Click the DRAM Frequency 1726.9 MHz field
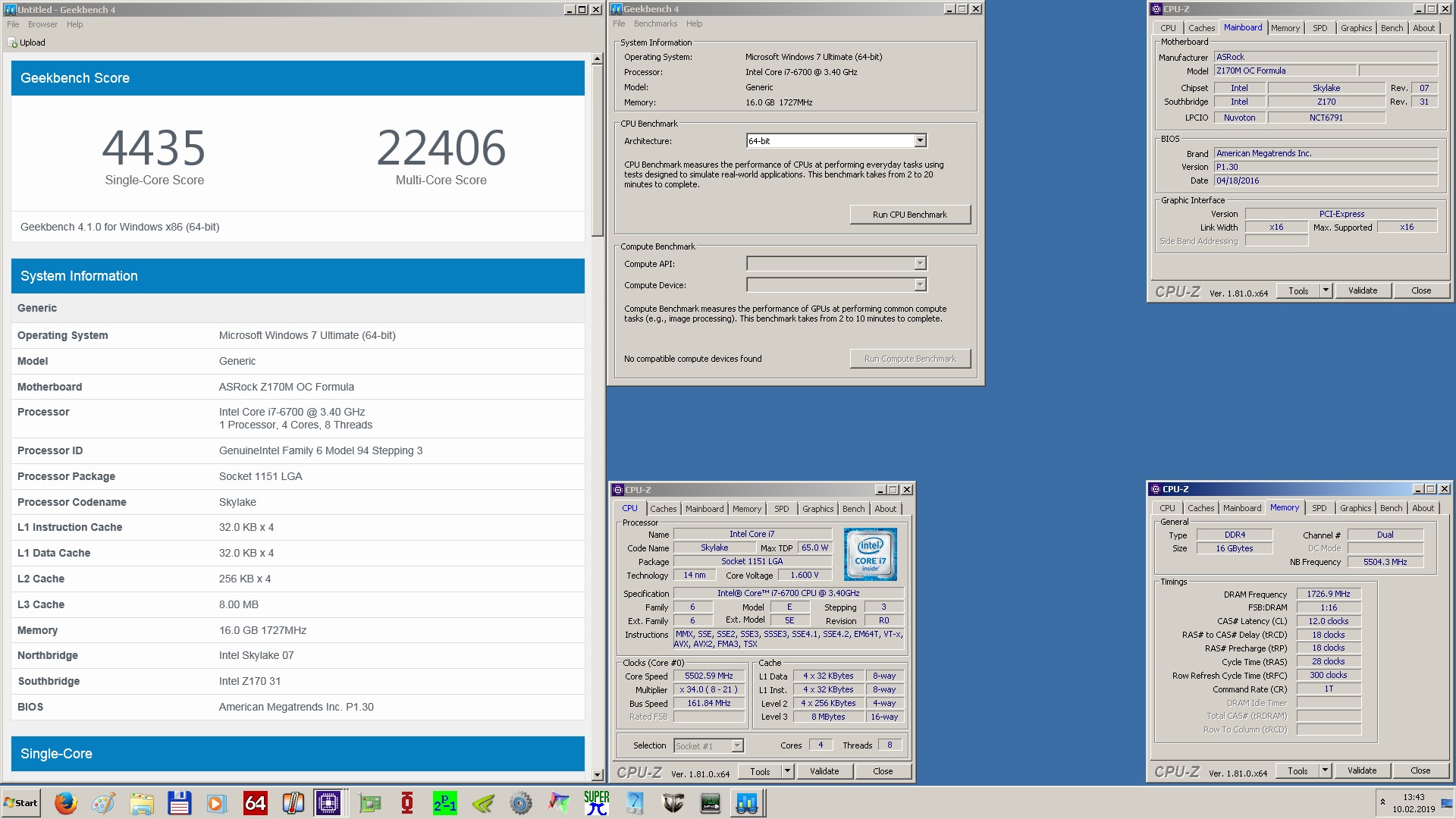The width and height of the screenshot is (1456, 819). click(x=1328, y=594)
